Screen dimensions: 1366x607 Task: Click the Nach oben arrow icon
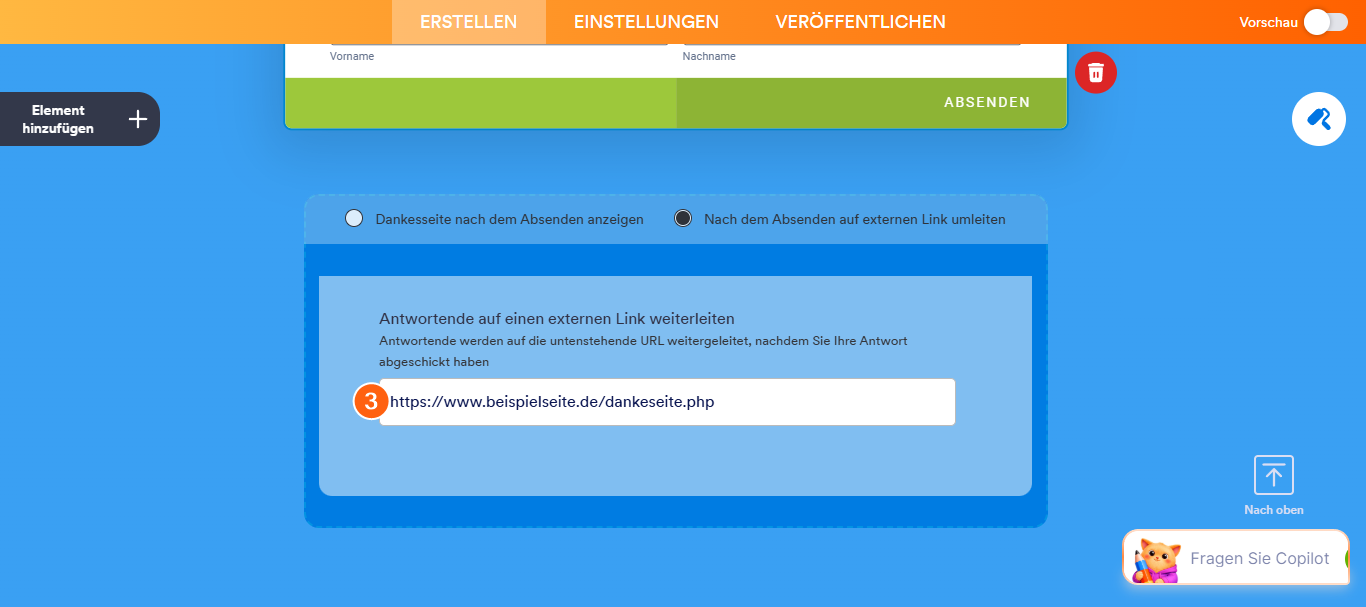[x=1273, y=475]
